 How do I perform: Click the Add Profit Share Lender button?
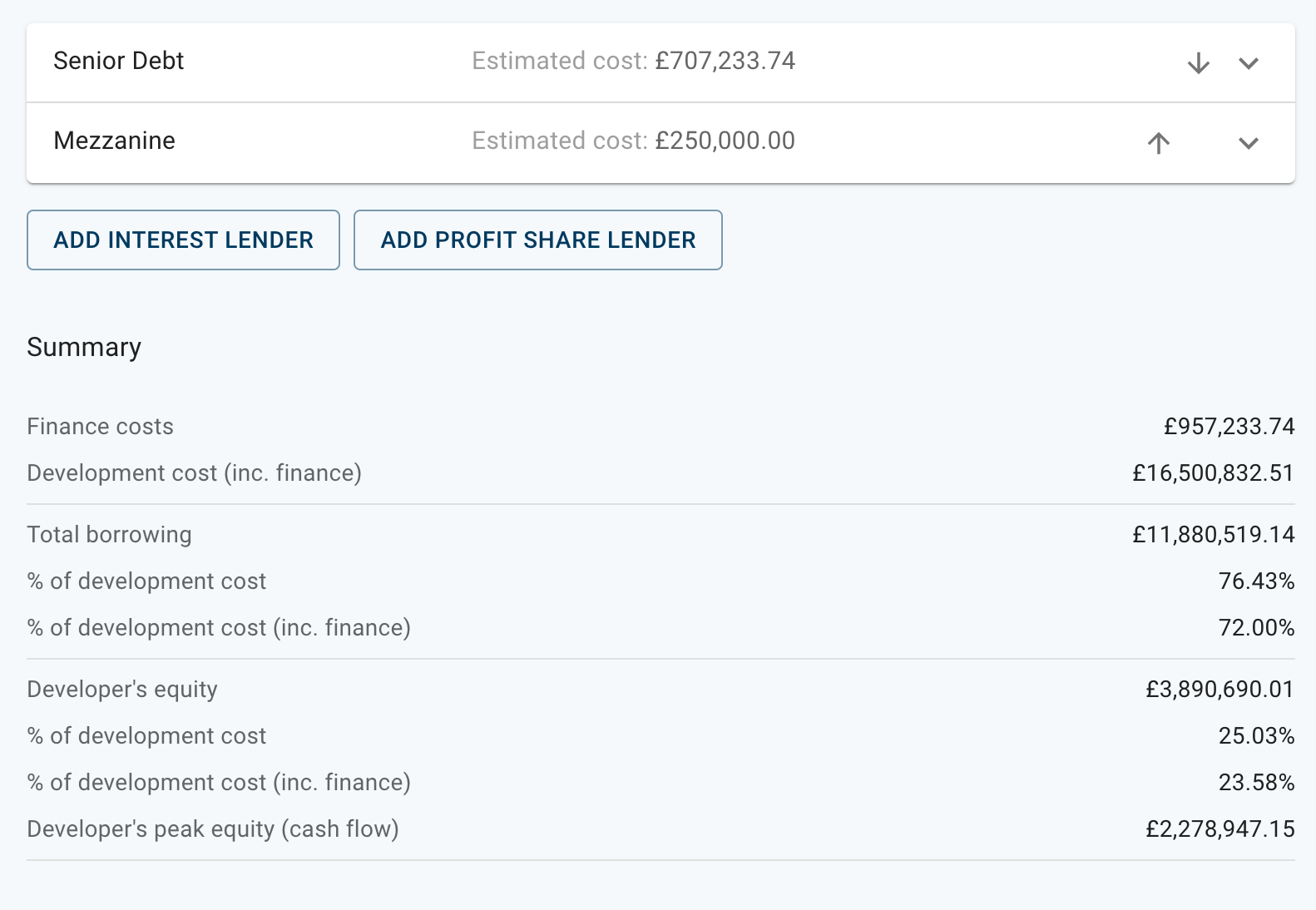point(537,240)
